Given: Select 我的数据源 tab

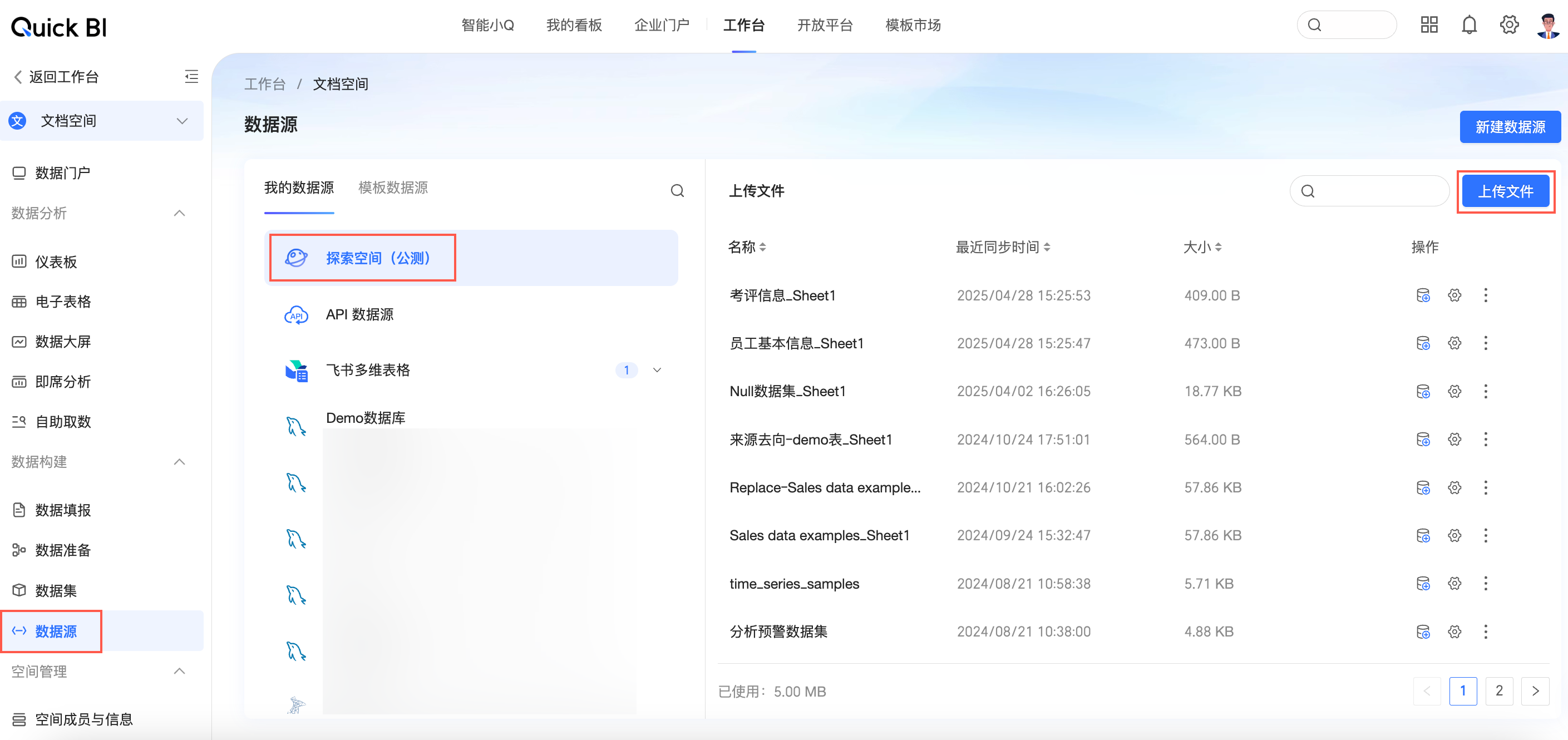Looking at the screenshot, I should point(299,188).
